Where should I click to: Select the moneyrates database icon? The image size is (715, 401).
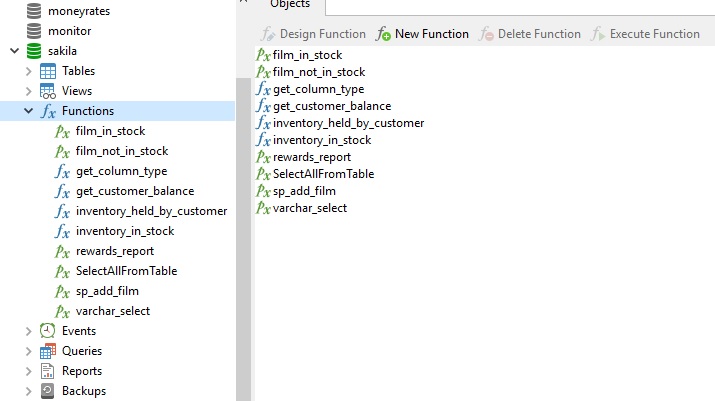click(x=34, y=11)
